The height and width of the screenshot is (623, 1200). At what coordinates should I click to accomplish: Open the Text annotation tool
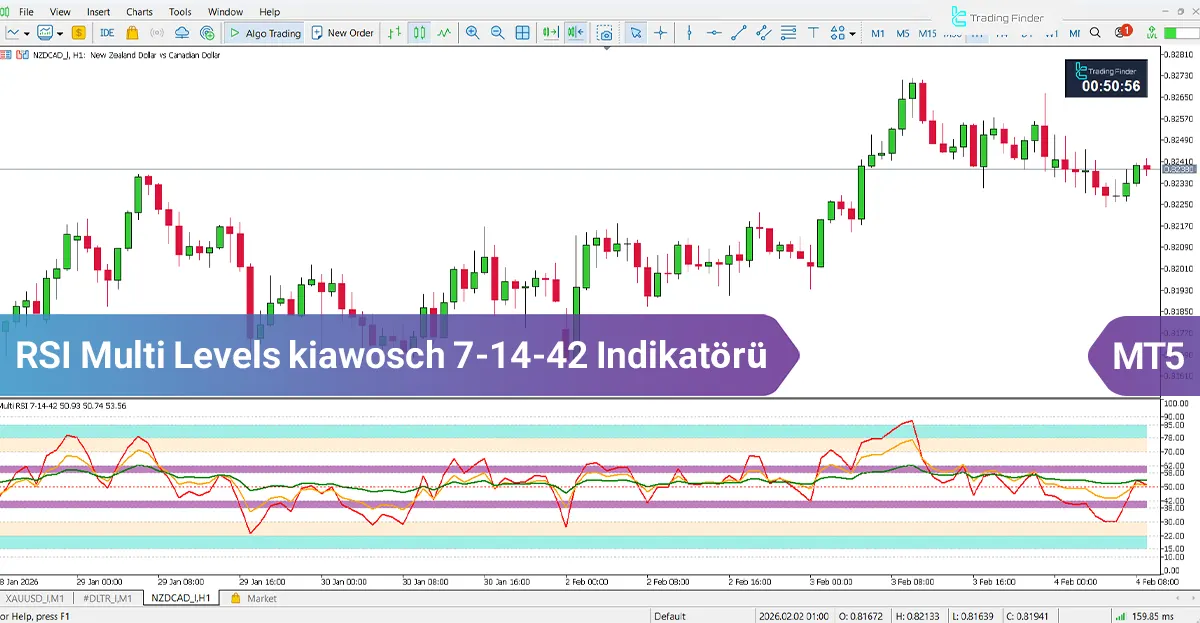[x=815, y=32]
